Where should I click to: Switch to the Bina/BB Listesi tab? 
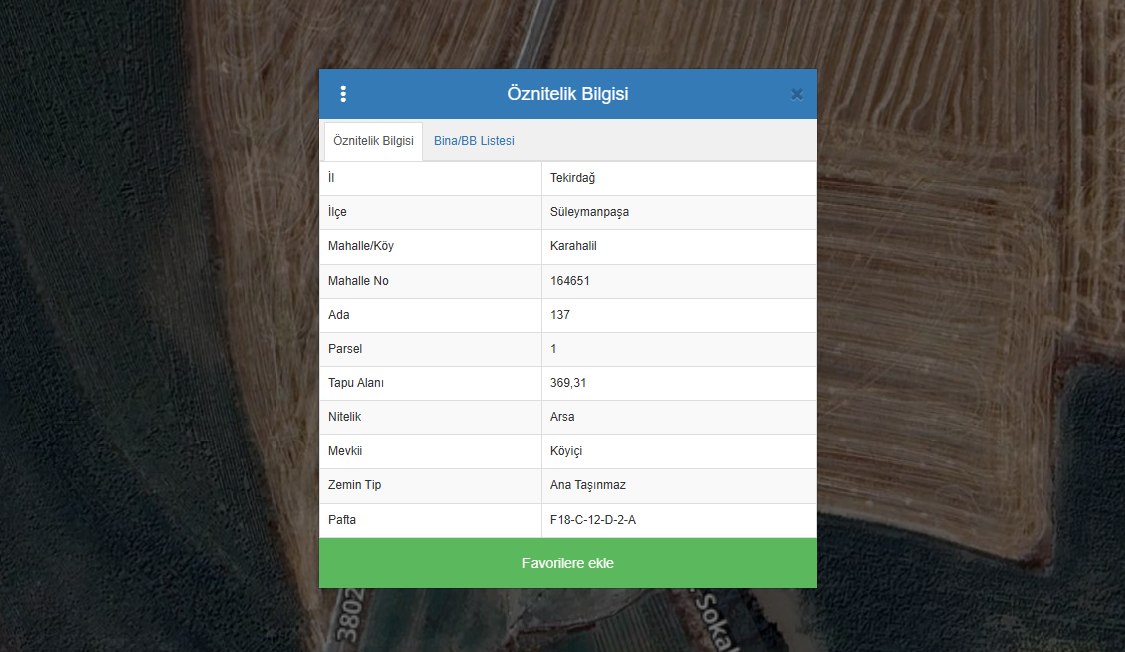474,141
